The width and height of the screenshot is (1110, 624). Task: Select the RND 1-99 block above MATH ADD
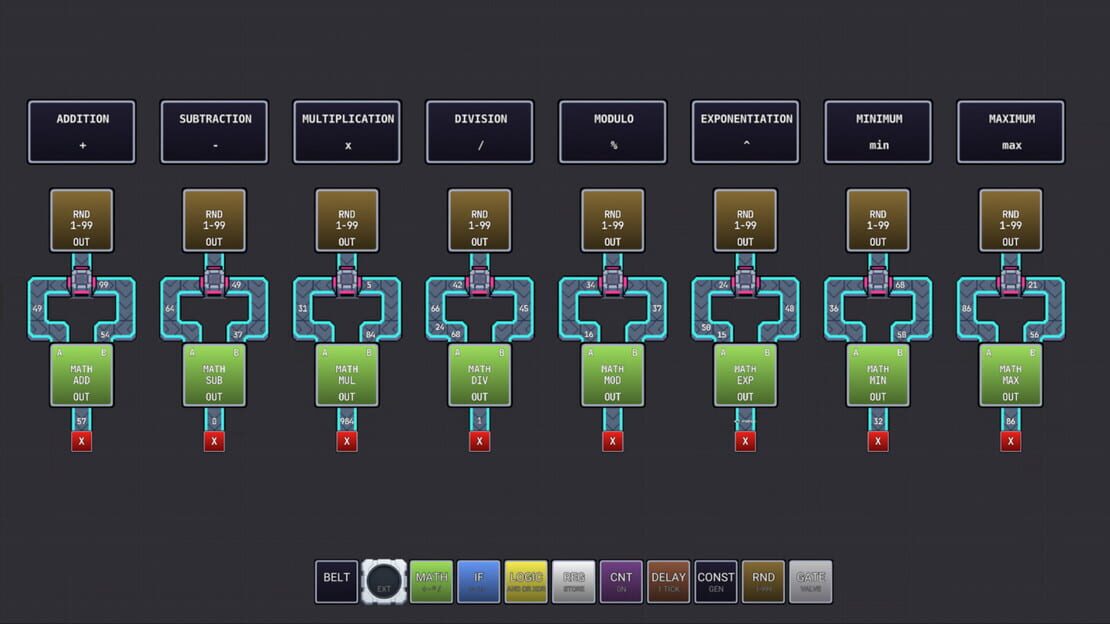tap(81, 220)
